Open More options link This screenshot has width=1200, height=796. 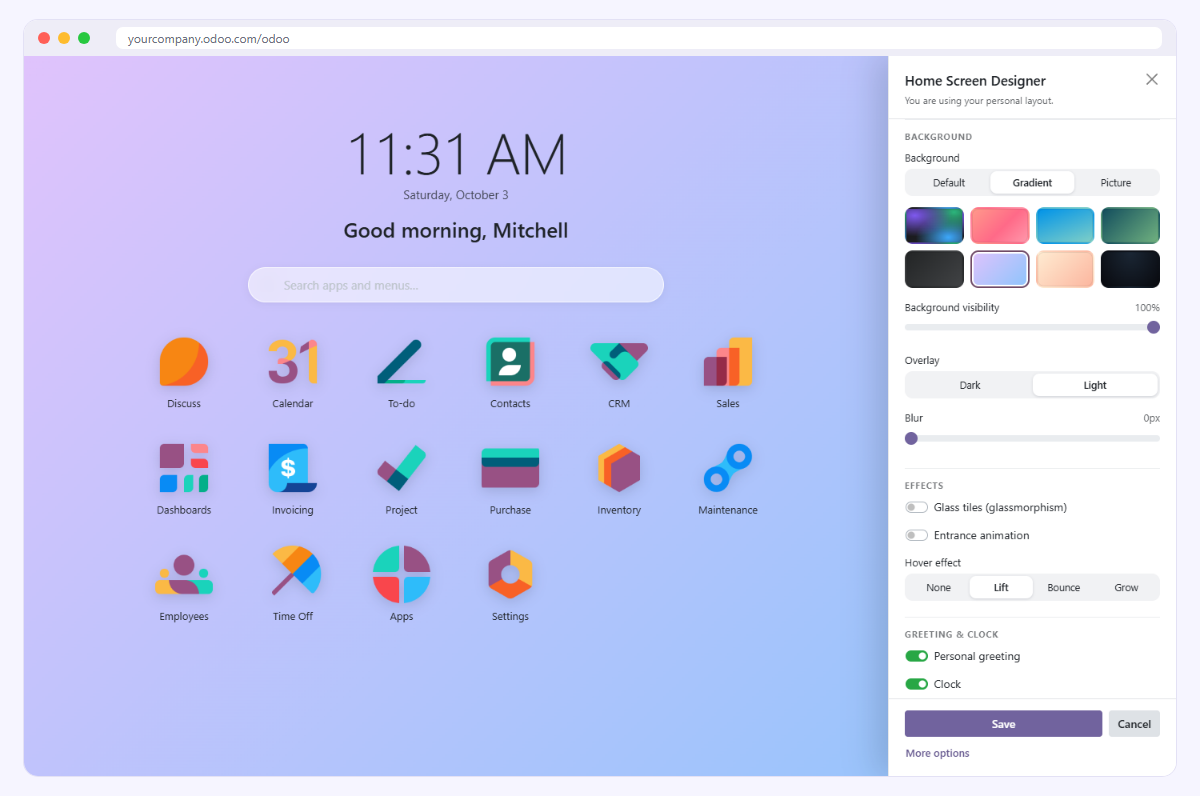(937, 753)
